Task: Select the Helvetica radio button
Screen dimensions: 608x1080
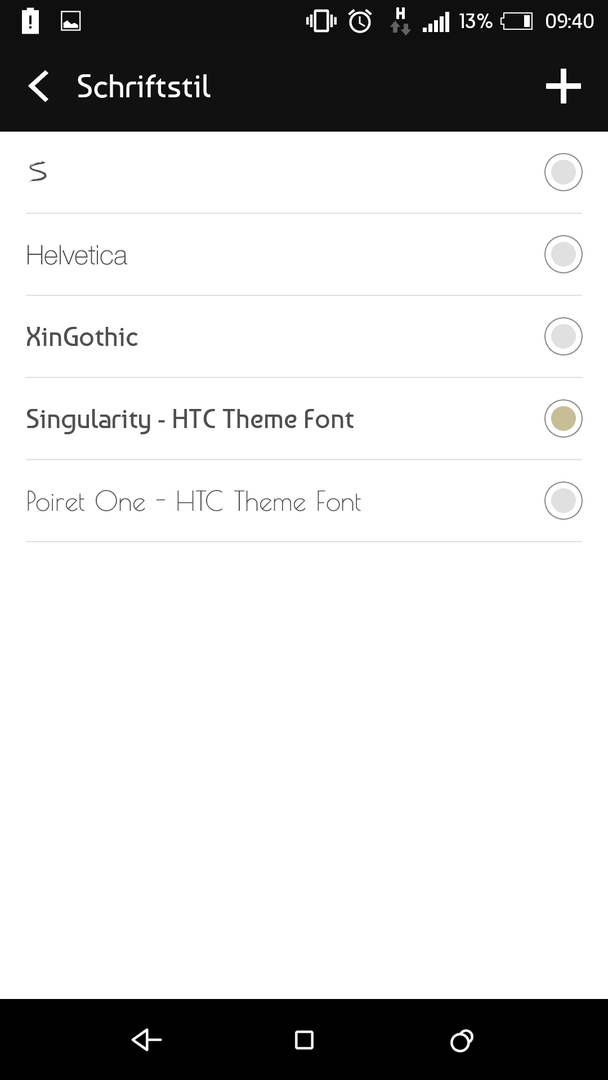Action: pos(563,254)
